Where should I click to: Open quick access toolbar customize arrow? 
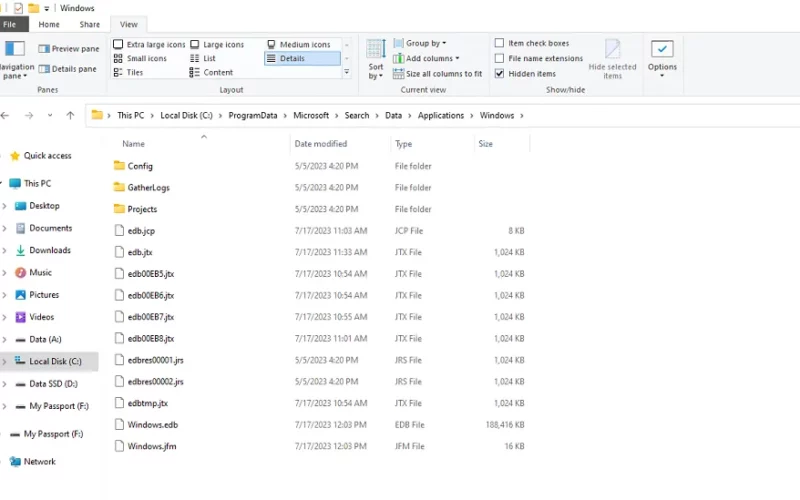[x=46, y=9]
